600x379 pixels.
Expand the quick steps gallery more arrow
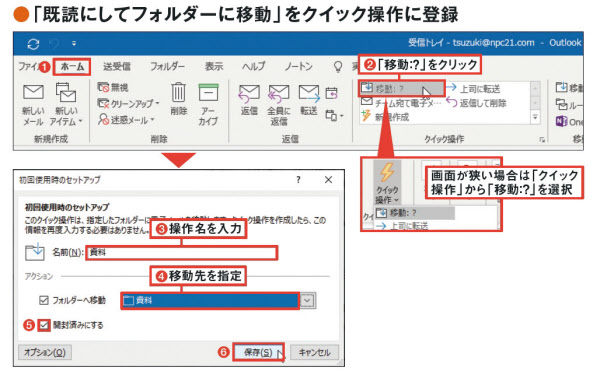[535, 117]
